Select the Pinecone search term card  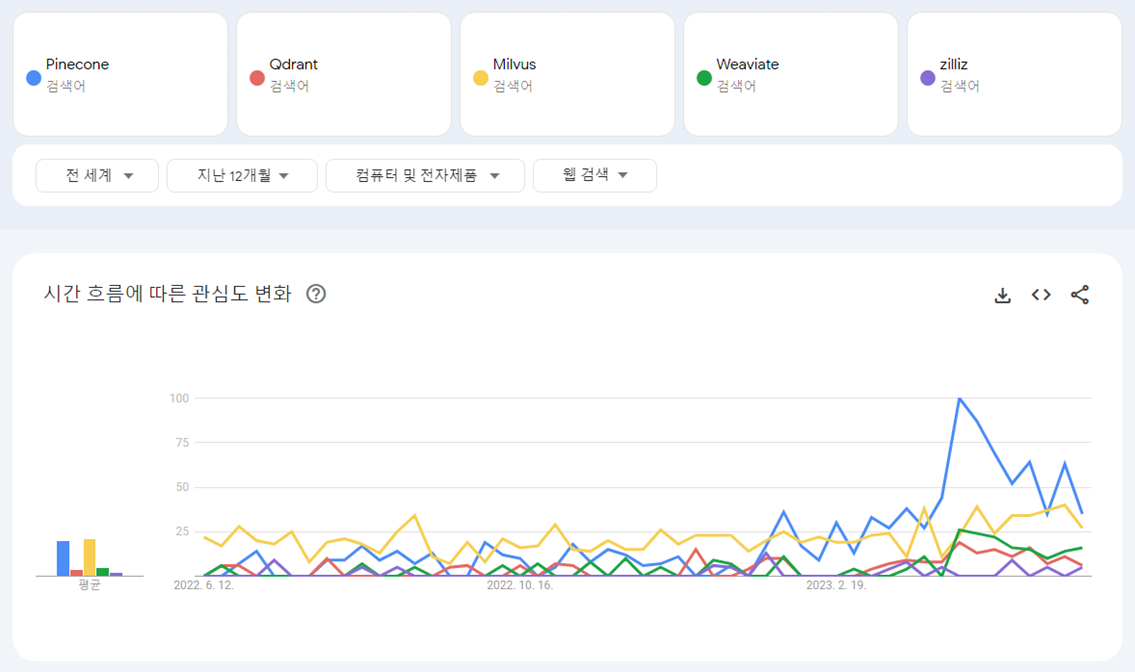point(120,74)
